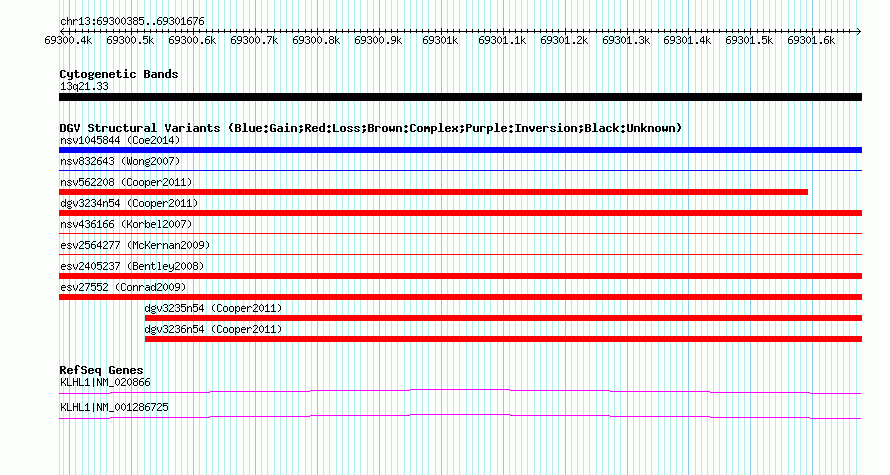Click the thin blue nsv832643 line
Image resolution: width=890 pixels, height=475 pixels.
[x=460, y=170]
